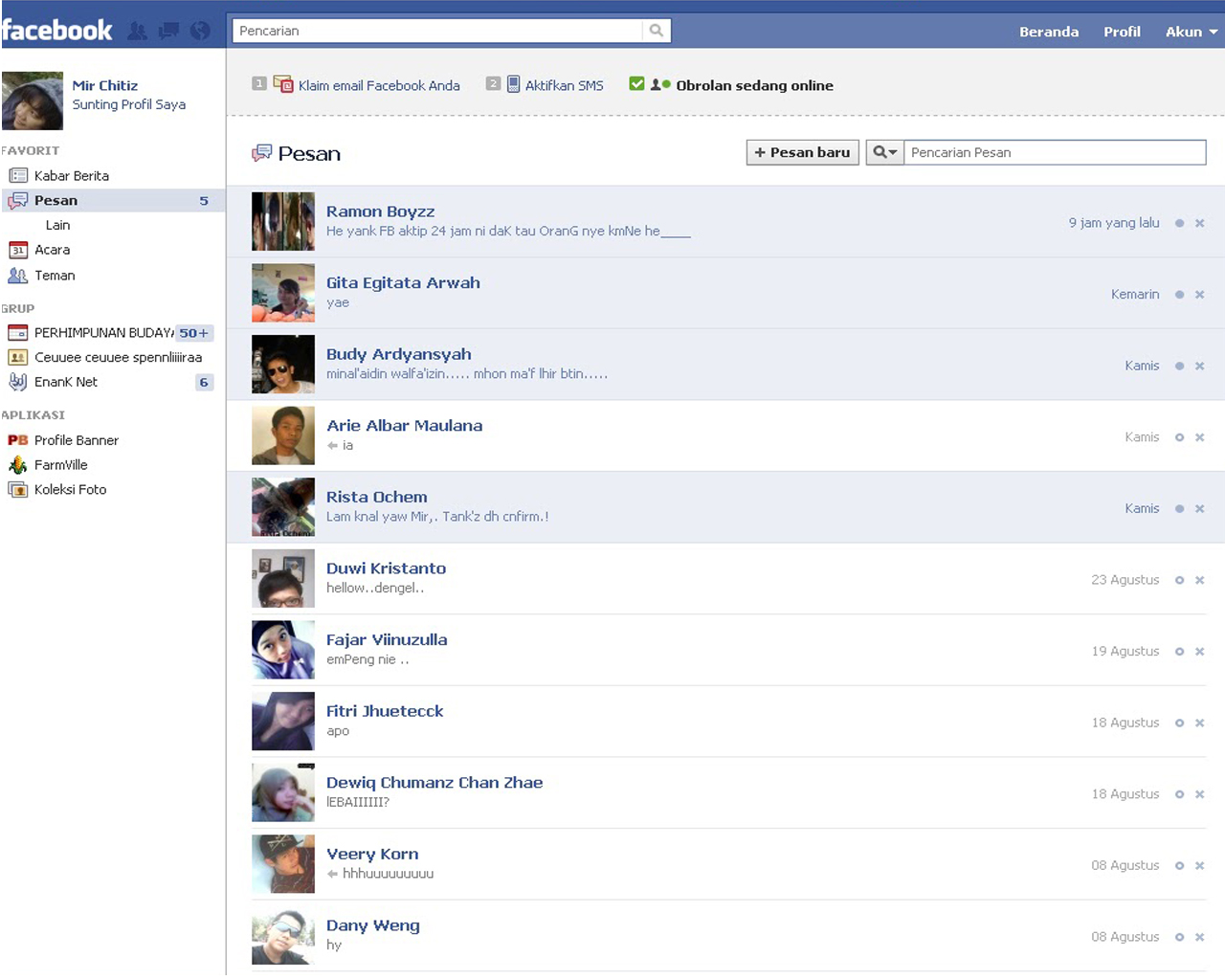This screenshot has width=1225, height=980.
Task: Open the Kabar Berita label
Action: (x=72, y=176)
